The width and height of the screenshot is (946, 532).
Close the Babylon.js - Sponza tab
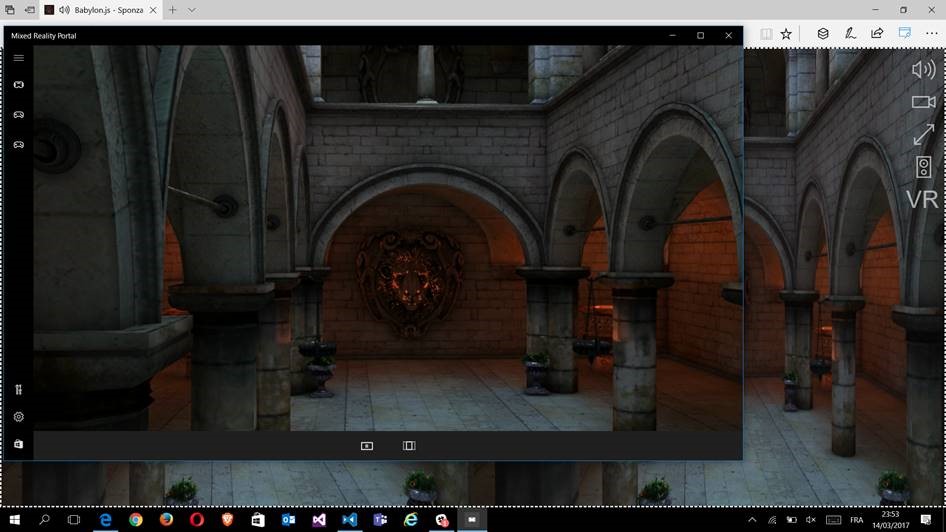(x=153, y=10)
